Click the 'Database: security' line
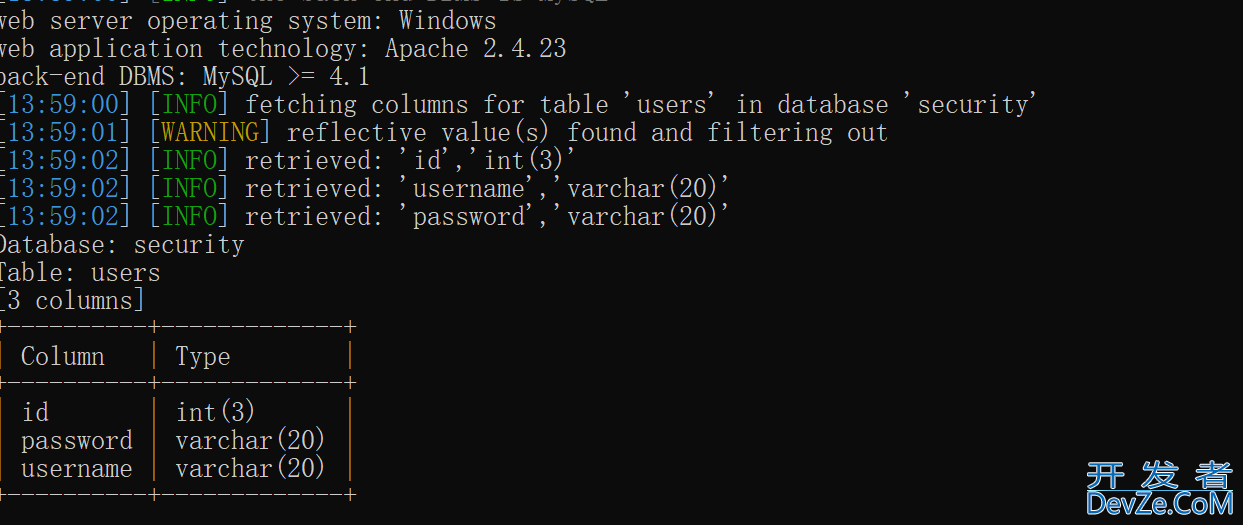The height and width of the screenshot is (525, 1243). 120,244
